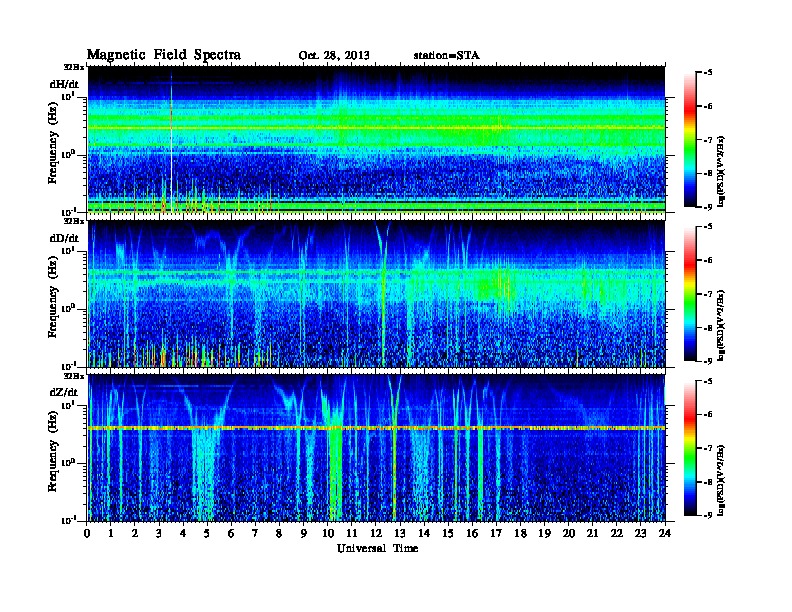Screen dimensions: 792x612
Task: Click hour tick "2" on time axis
Action: point(135,534)
